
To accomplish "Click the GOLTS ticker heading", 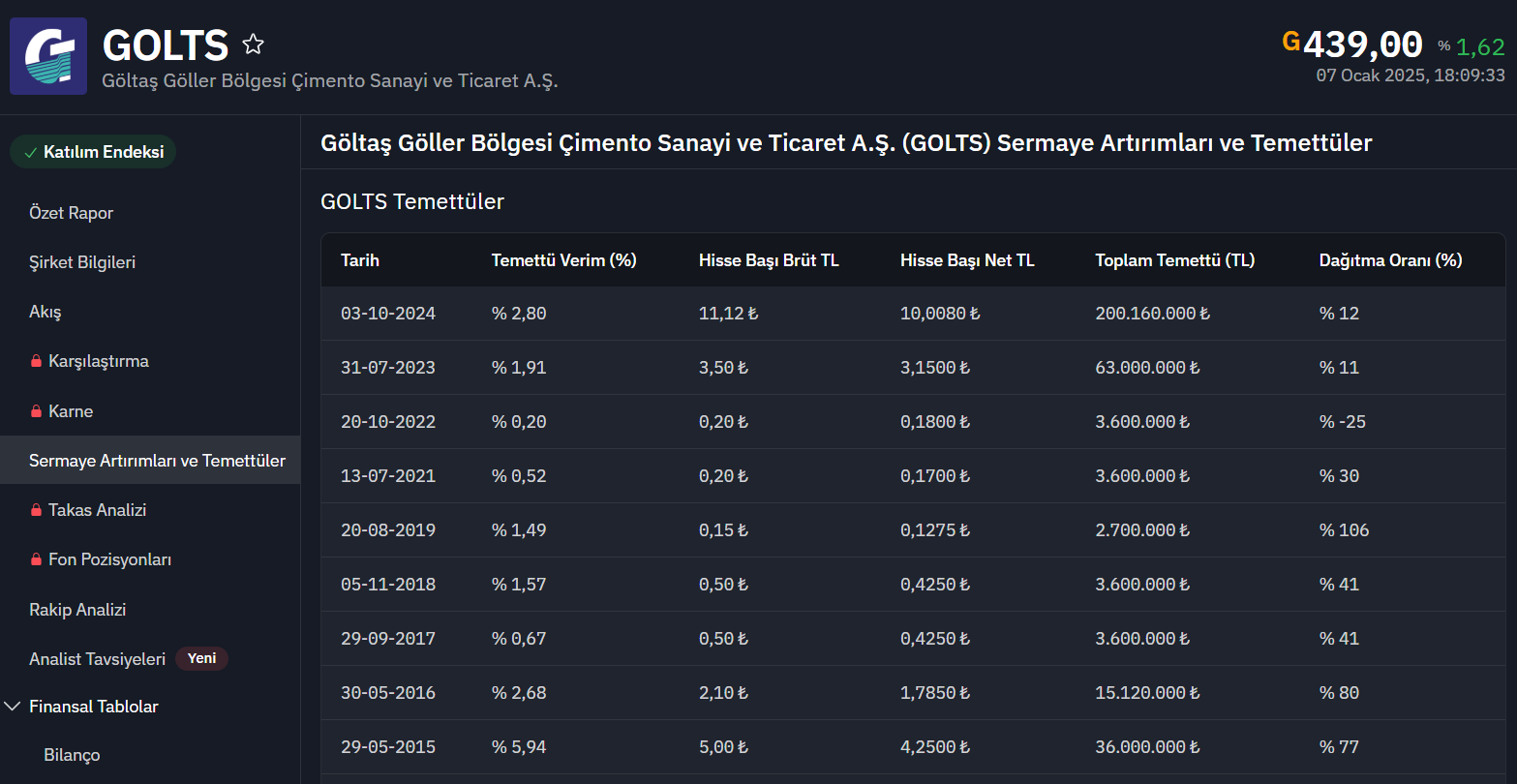I will (166, 45).
